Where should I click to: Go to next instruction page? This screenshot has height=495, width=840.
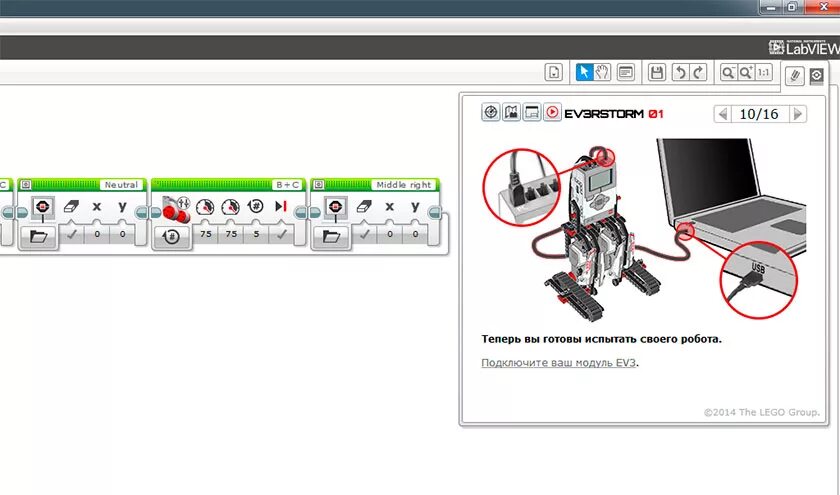pos(798,114)
